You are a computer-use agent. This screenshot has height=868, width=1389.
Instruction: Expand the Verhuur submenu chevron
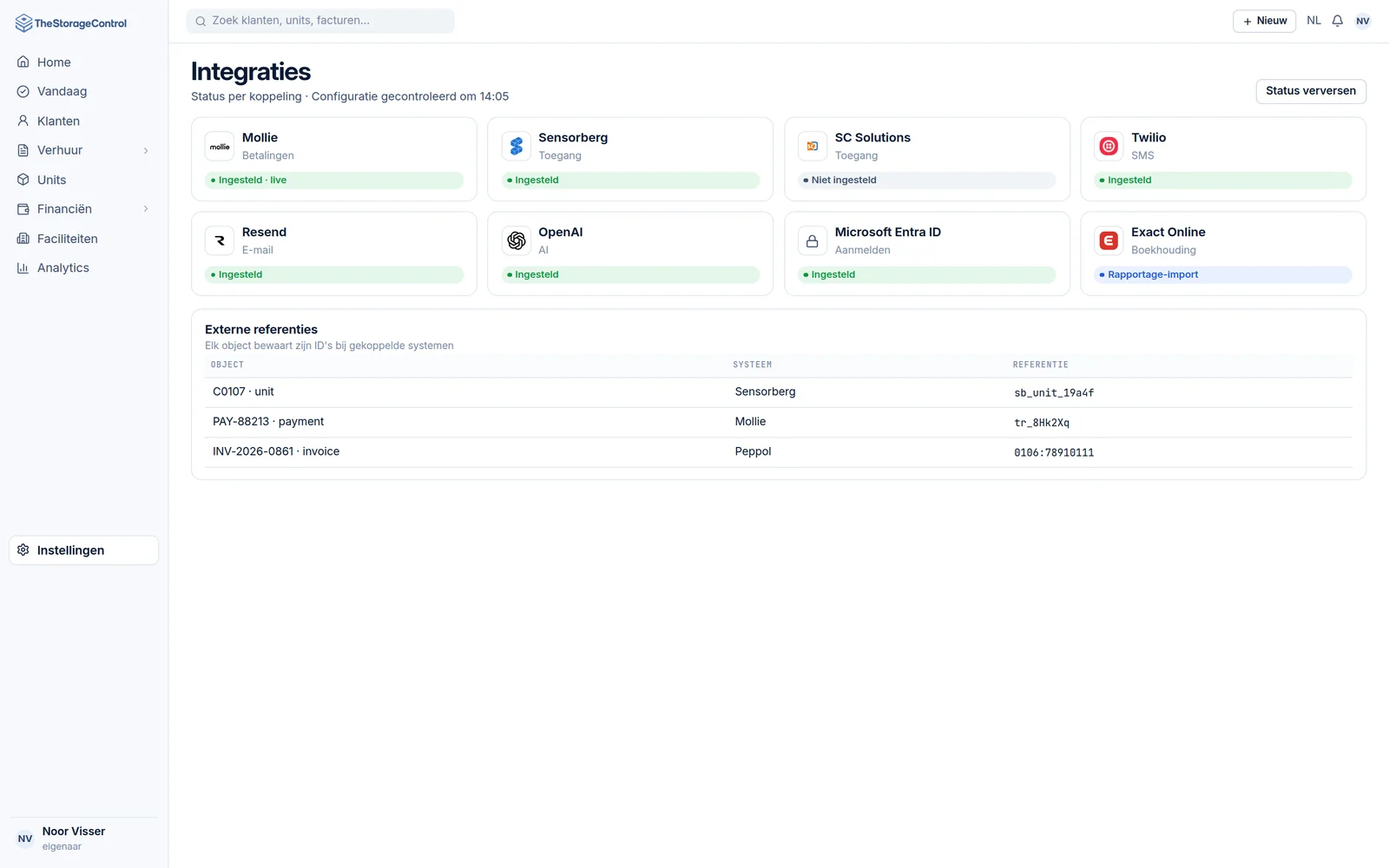(146, 151)
